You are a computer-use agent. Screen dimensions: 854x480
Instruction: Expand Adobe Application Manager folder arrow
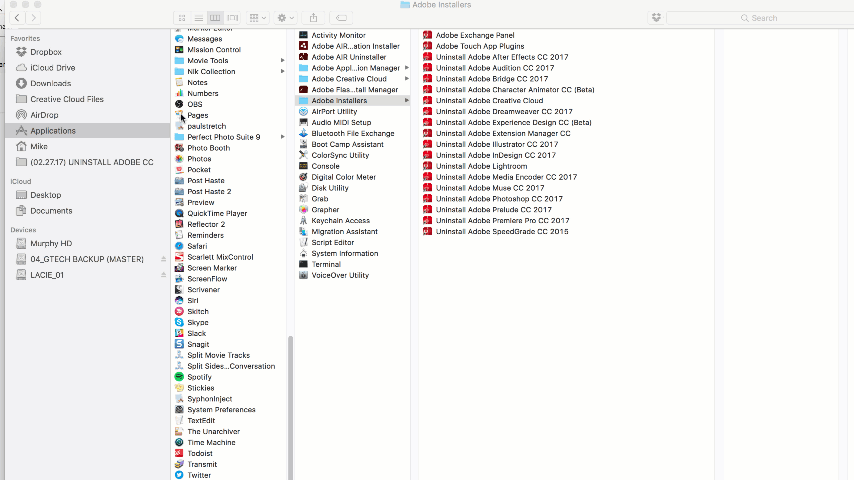406,68
